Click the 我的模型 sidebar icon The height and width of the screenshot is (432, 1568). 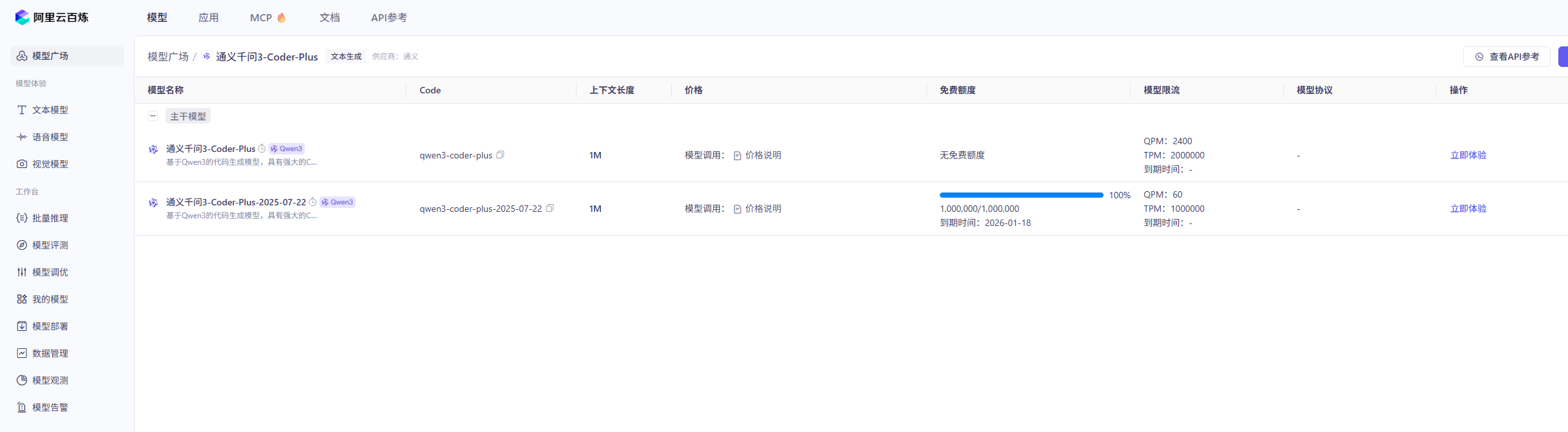tap(22, 299)
